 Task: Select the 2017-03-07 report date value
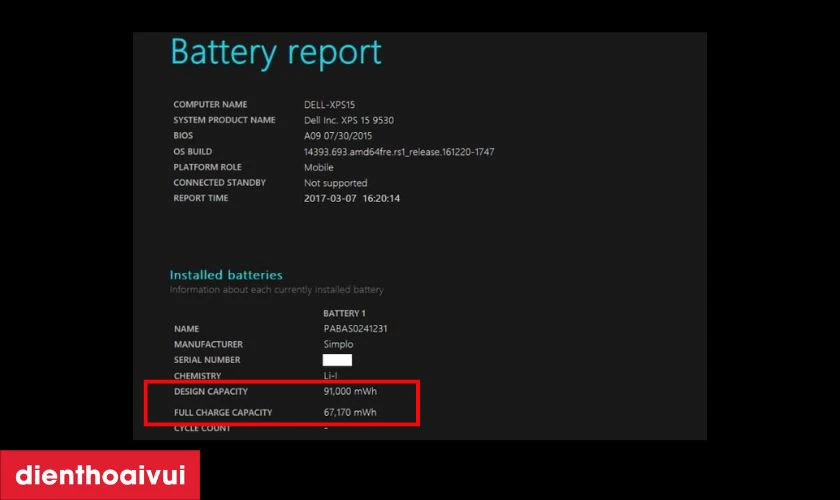(x=330, y=198)
